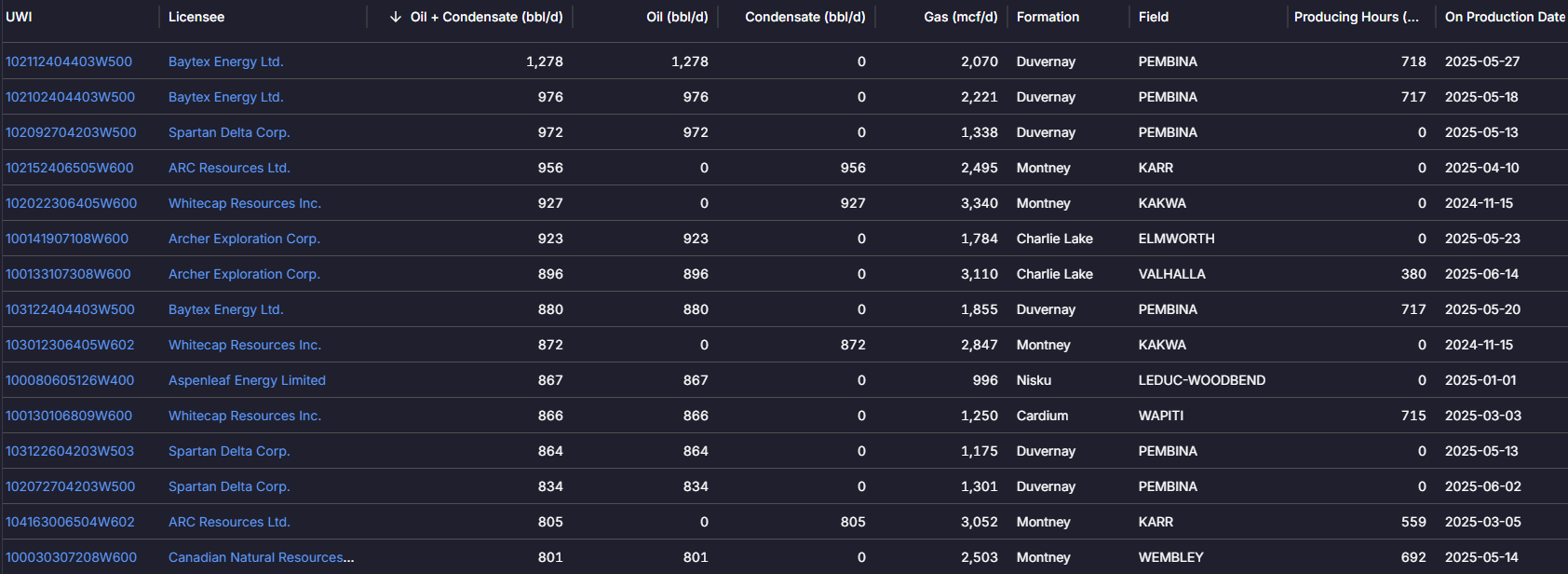
Task: Open well link 102112404403W500
Action: point(69,61)
